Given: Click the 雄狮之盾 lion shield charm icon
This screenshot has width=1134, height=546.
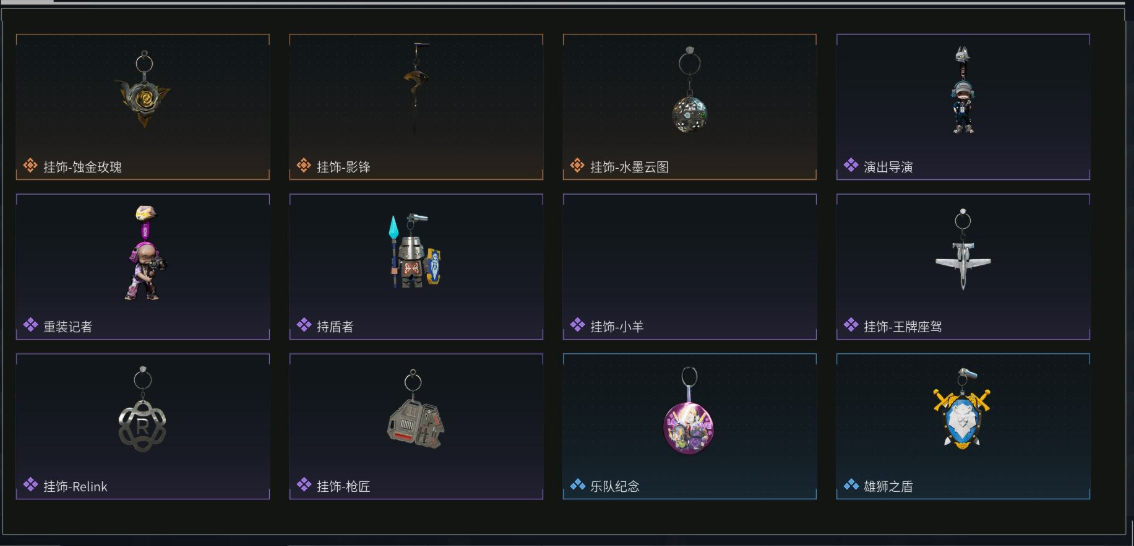Looking at the screenshot, I should click(962, 409).
